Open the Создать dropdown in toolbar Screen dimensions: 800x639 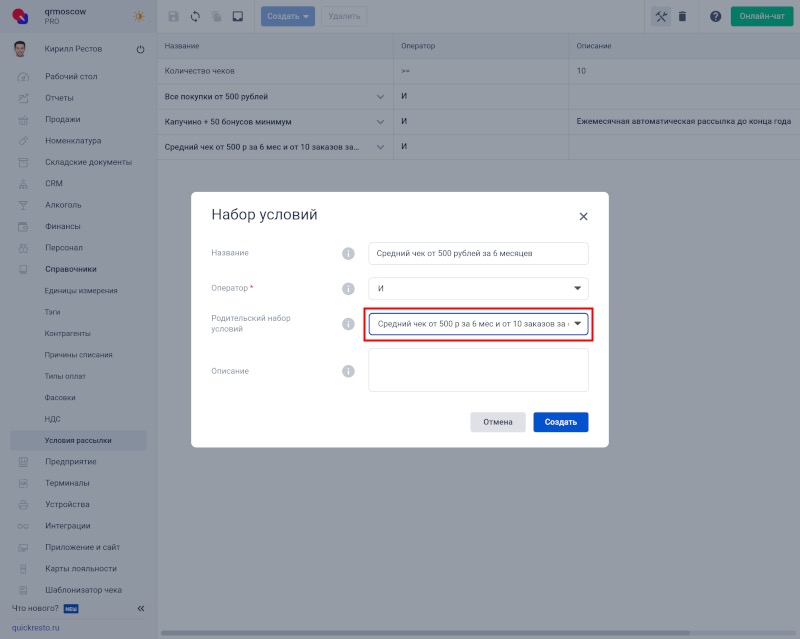point(288,16)
